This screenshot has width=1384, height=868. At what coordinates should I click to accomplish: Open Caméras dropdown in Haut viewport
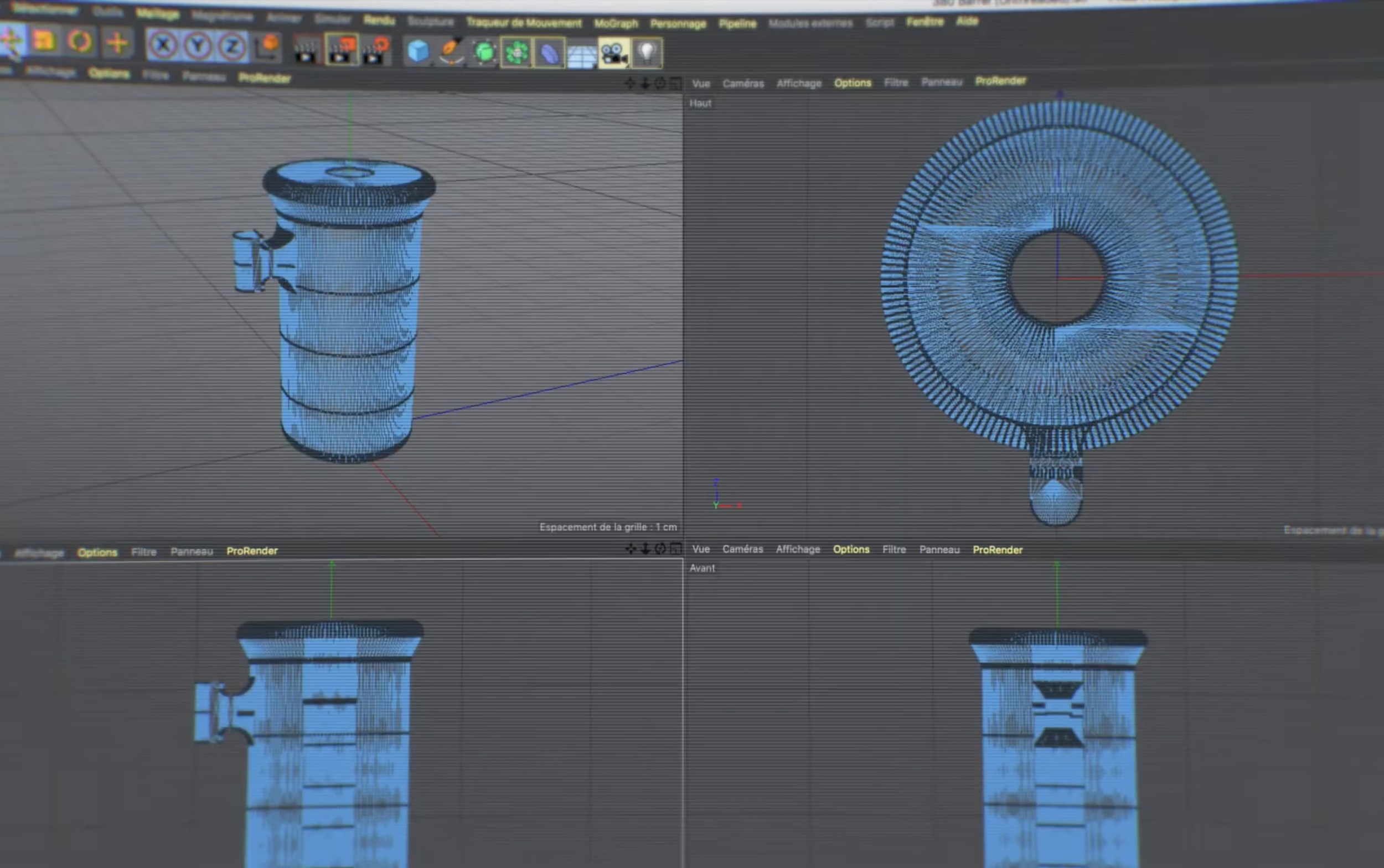tap(743, 84)
